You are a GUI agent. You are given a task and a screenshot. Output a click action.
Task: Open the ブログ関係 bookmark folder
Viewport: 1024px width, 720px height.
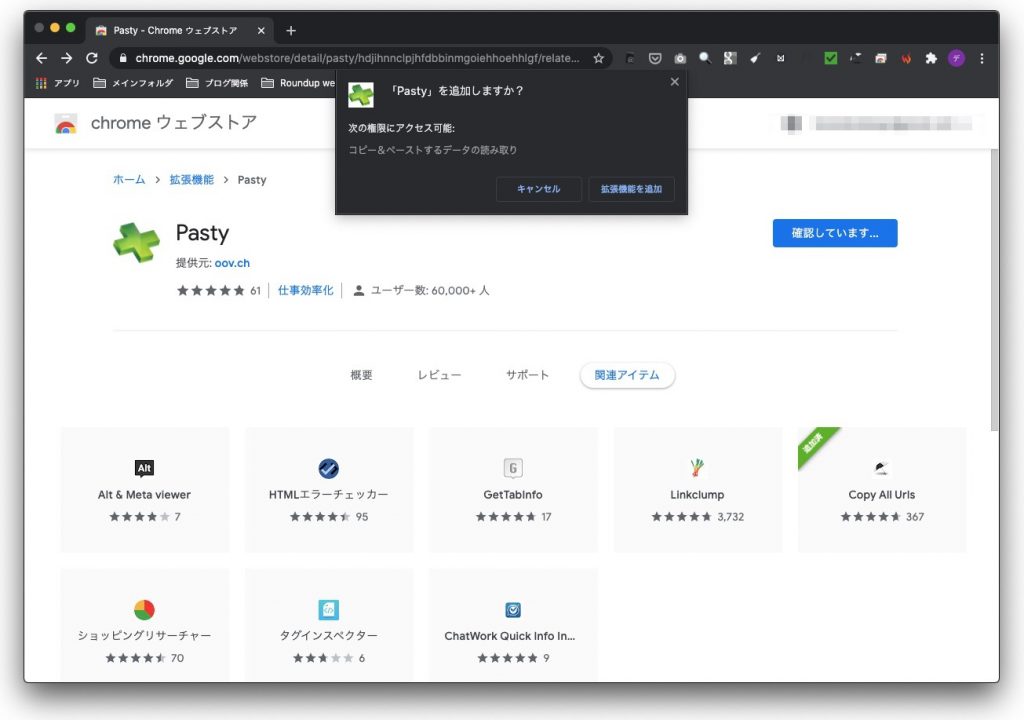(x=217, y=83)
